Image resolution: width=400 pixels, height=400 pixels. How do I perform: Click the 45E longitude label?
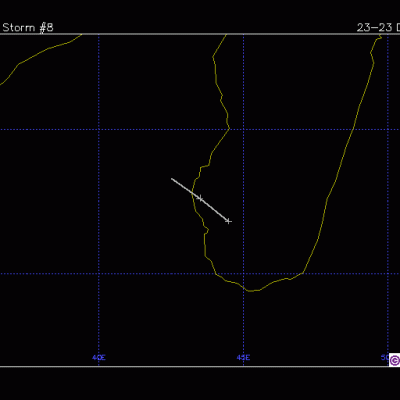tap(243, 358)
